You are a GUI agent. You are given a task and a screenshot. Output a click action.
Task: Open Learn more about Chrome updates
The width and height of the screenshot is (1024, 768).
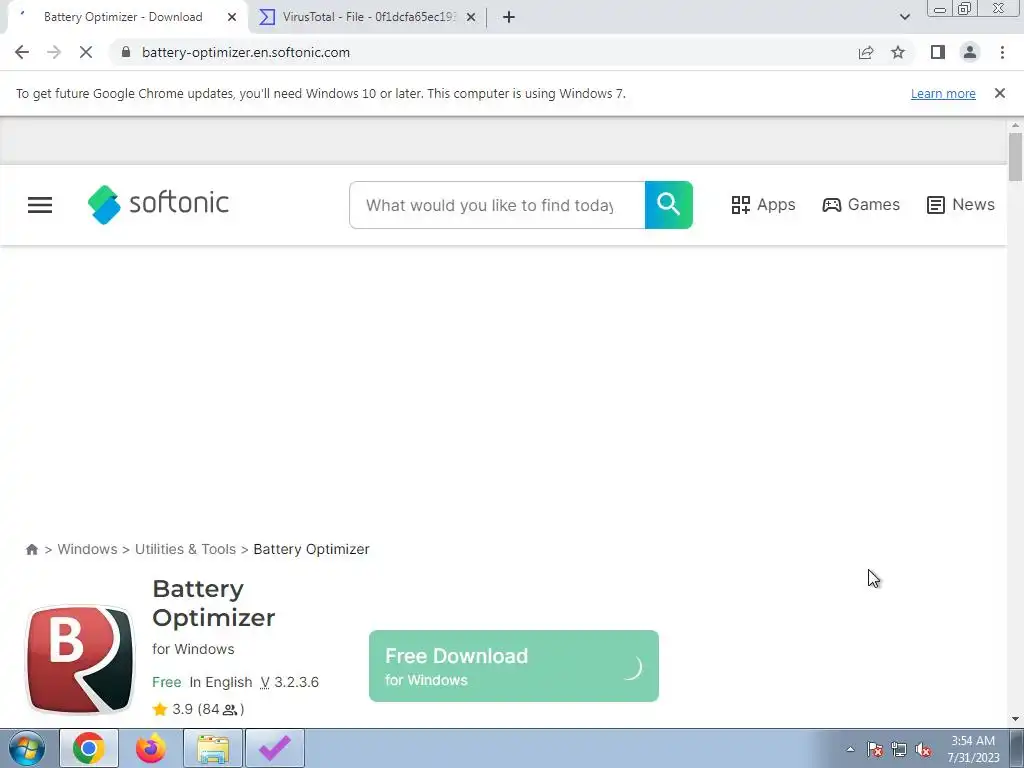(x=943, y=93)
